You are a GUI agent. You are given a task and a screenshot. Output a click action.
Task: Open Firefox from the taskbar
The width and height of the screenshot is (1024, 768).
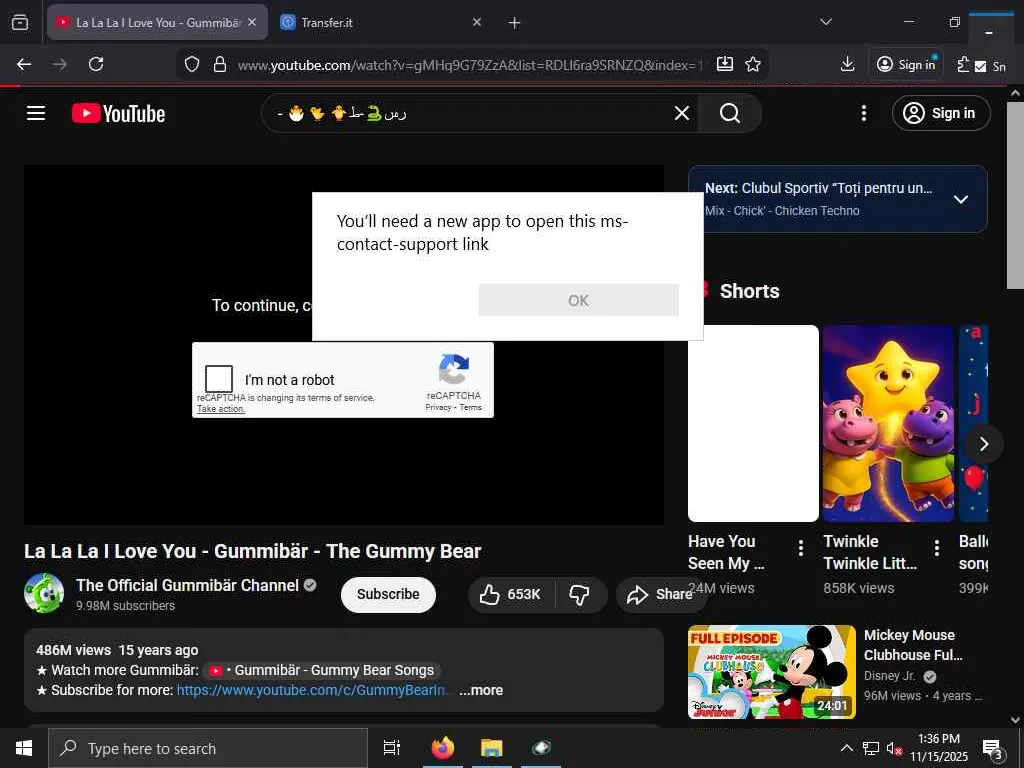(443, 748)
